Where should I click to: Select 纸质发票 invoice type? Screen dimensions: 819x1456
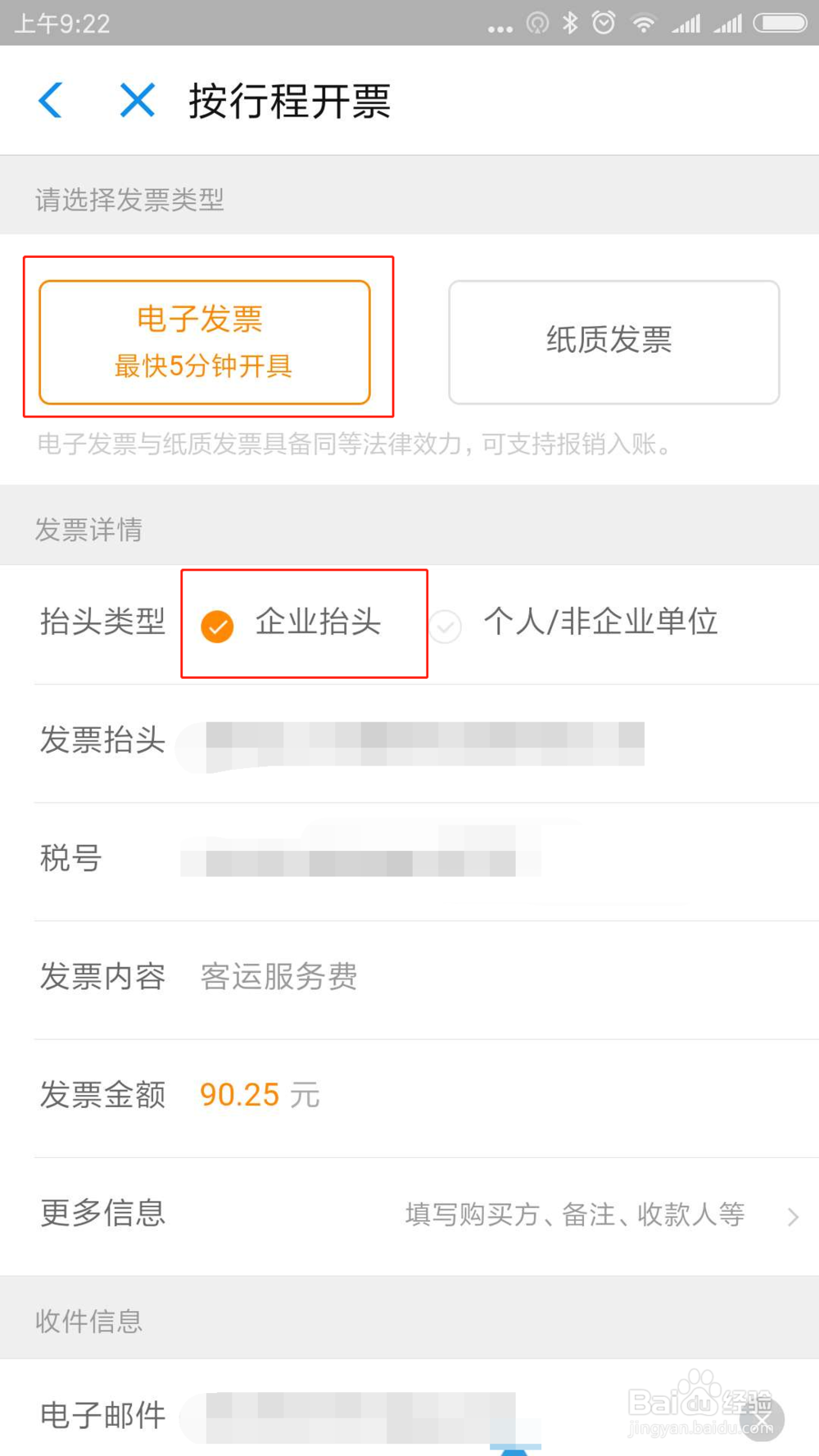(613, 342)
